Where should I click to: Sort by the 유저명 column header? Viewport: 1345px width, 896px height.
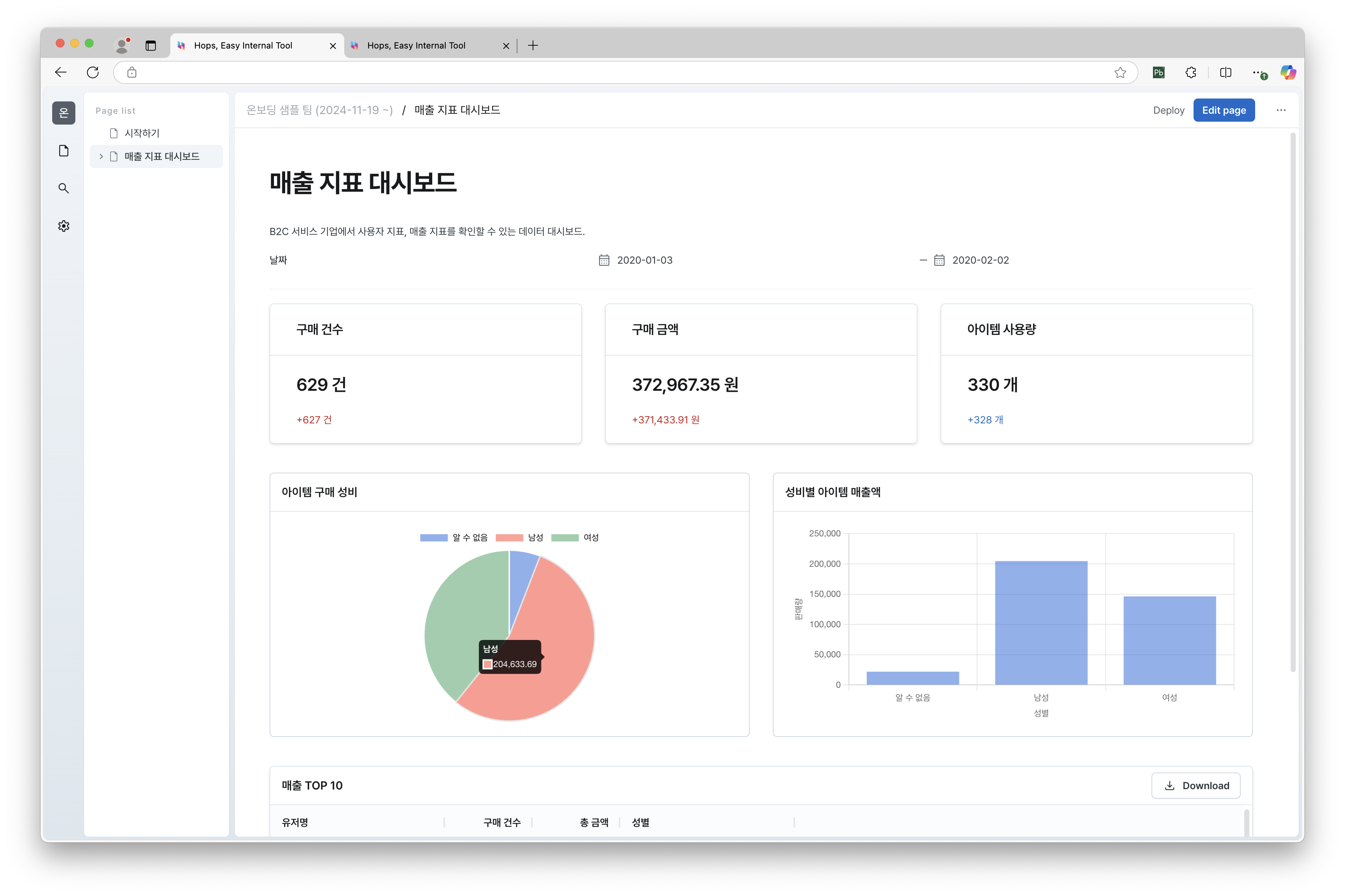coord(295,822)
